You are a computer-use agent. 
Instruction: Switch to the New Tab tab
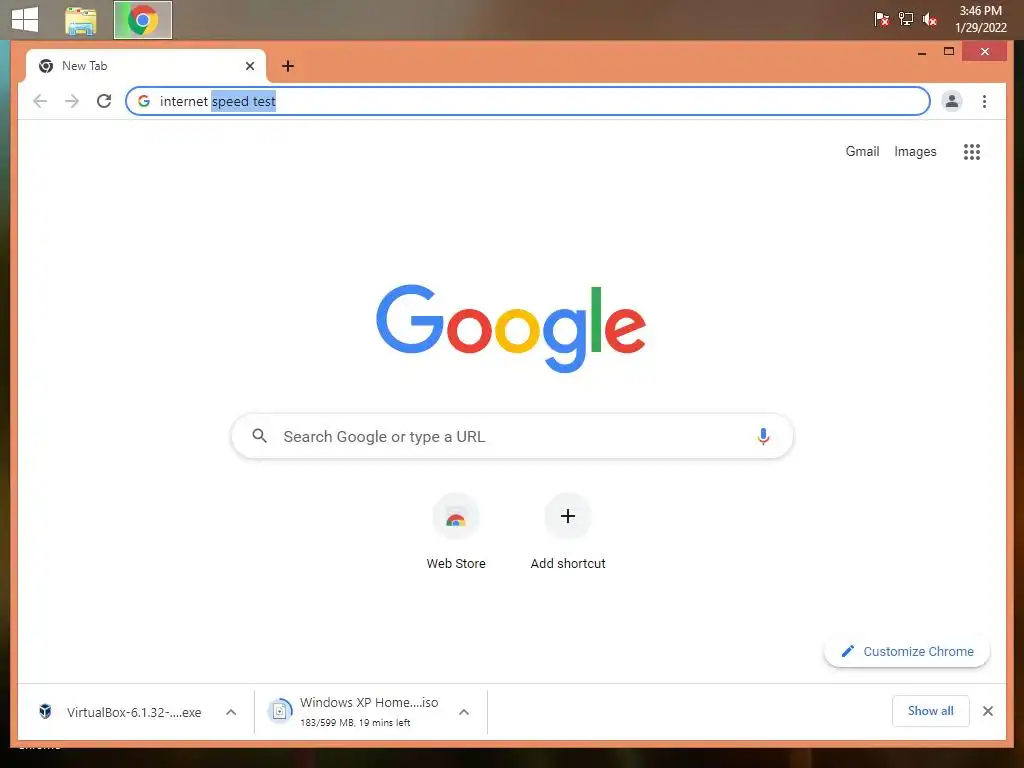146,66
